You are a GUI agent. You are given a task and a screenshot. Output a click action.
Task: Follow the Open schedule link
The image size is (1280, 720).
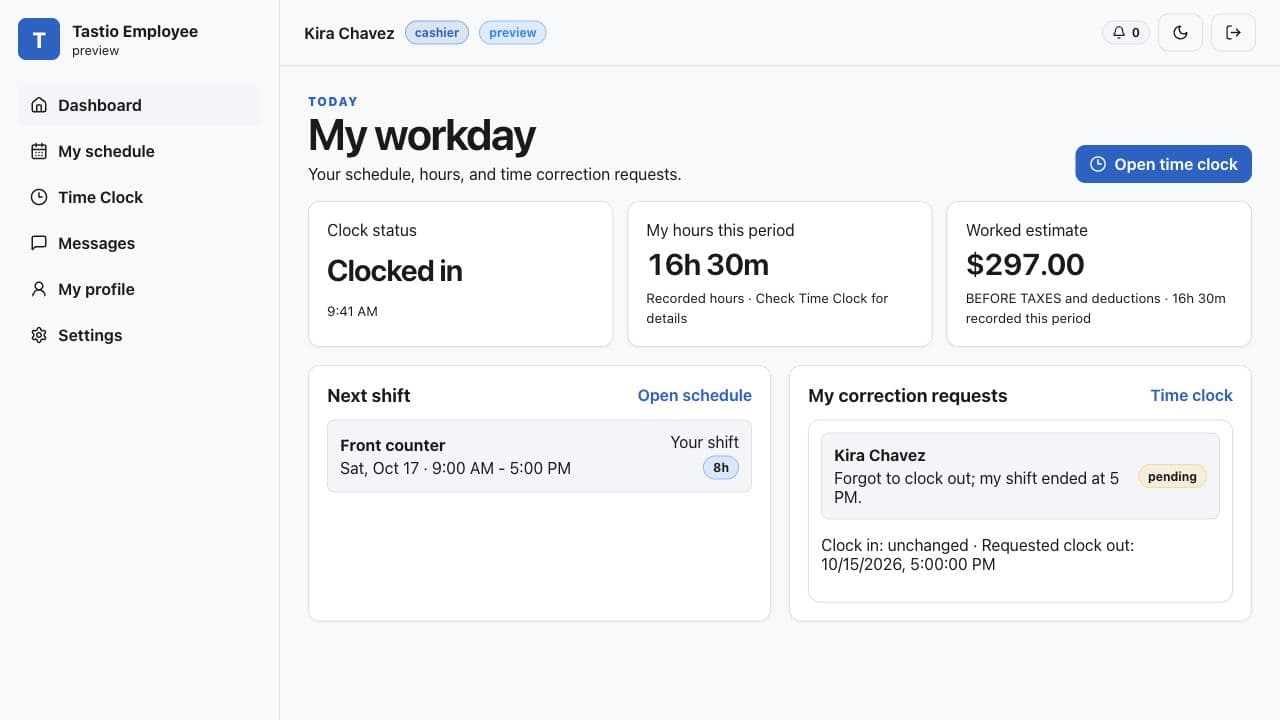(x=694, y=395)
